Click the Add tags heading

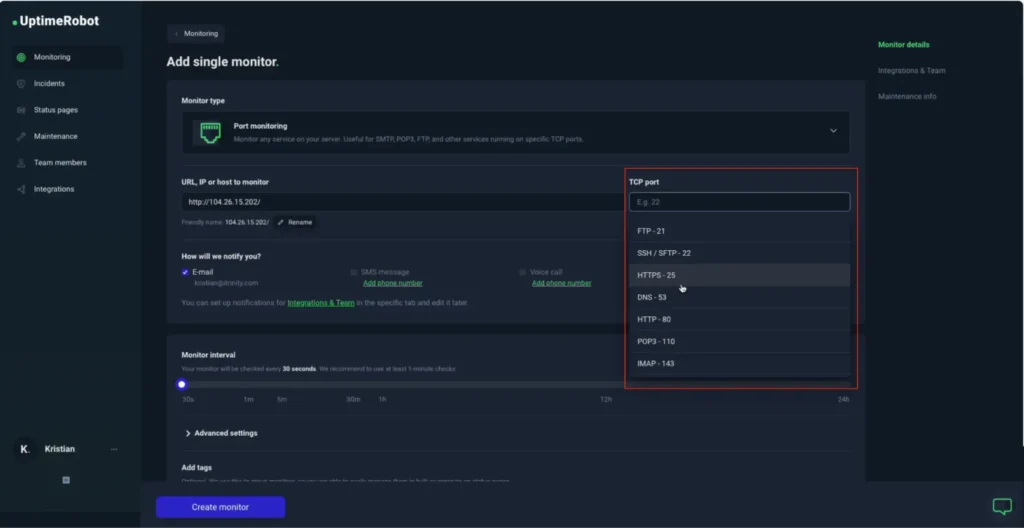(197, 468)
